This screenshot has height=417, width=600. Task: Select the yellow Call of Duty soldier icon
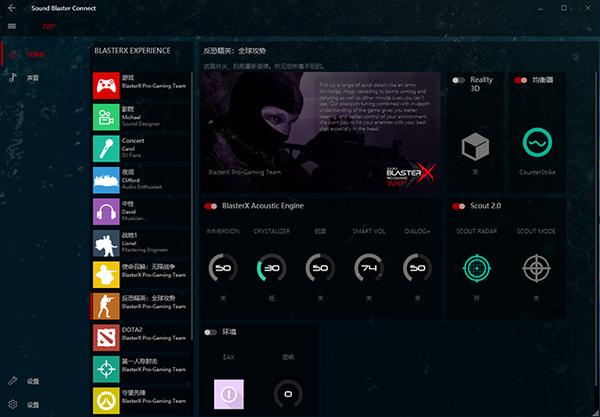point(106,275)
